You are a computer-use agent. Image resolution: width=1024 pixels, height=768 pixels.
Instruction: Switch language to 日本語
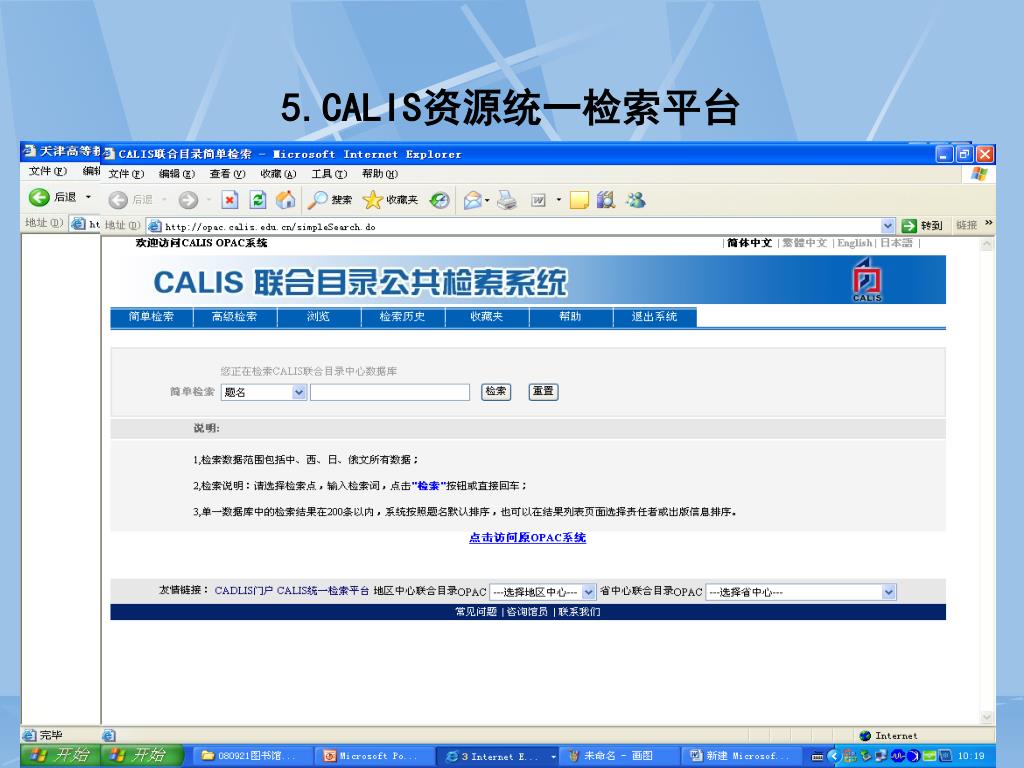tap(896, 243)
